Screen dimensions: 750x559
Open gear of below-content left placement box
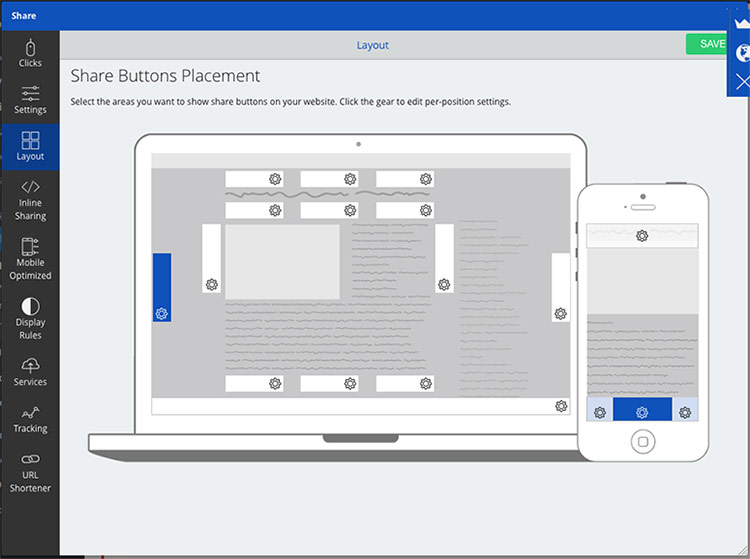pos(275,384)
